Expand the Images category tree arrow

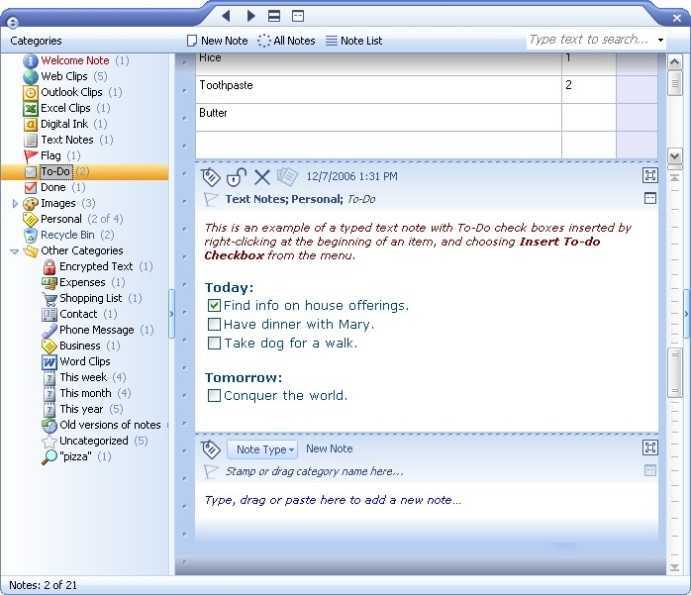(15, 204)
